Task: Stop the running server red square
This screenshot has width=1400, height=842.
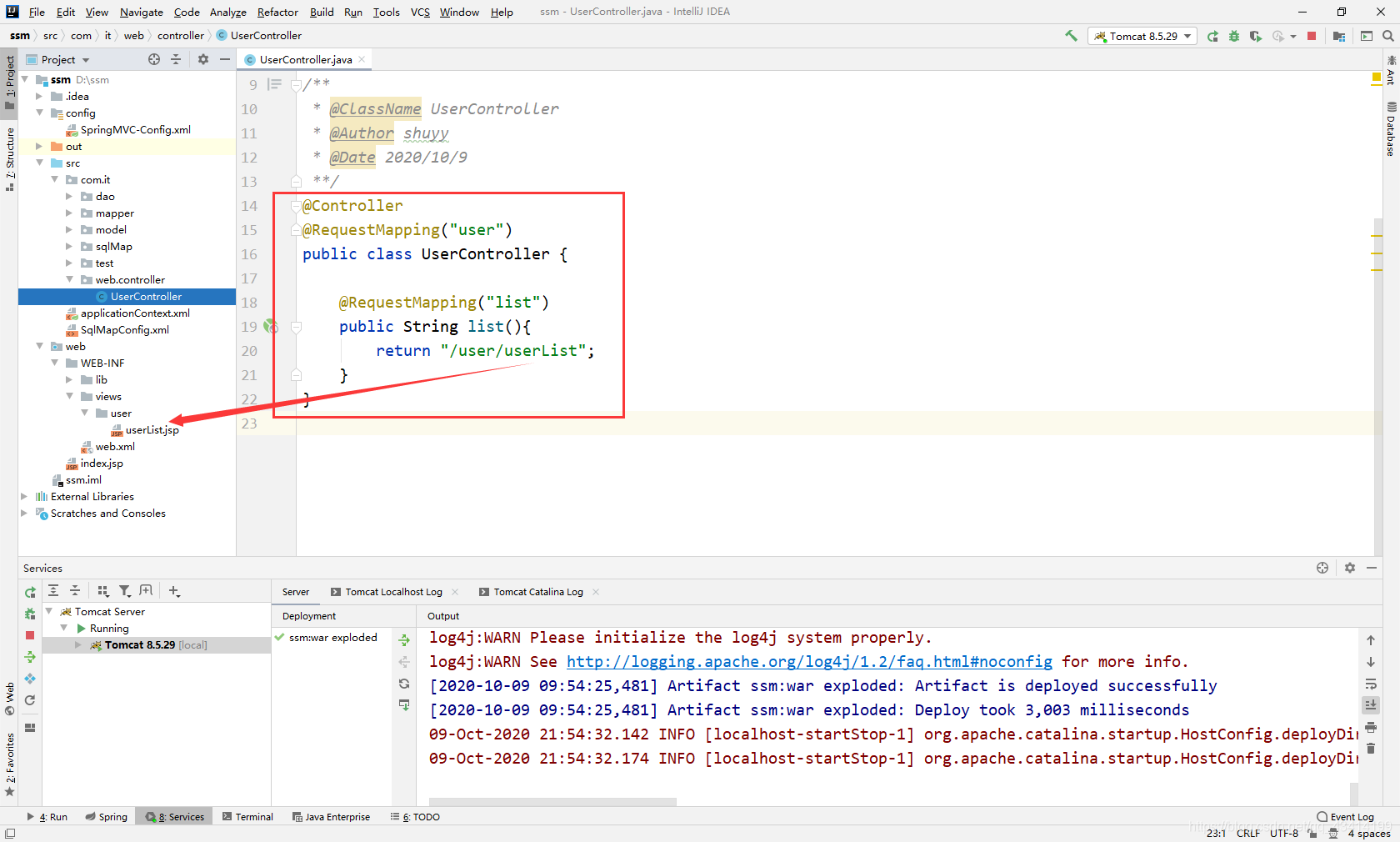Action: point(1312,36)
